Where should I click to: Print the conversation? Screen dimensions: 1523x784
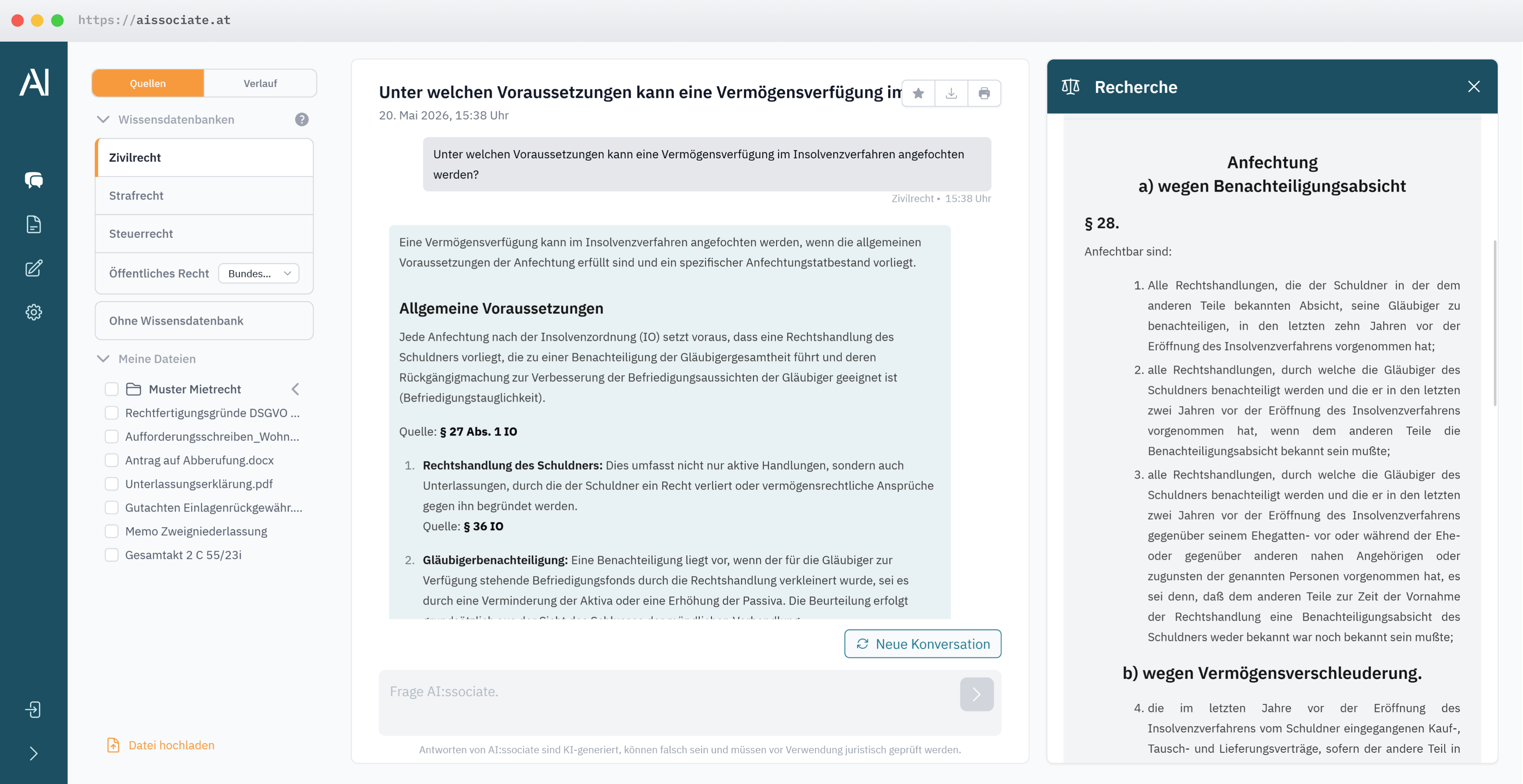(984, 93)
